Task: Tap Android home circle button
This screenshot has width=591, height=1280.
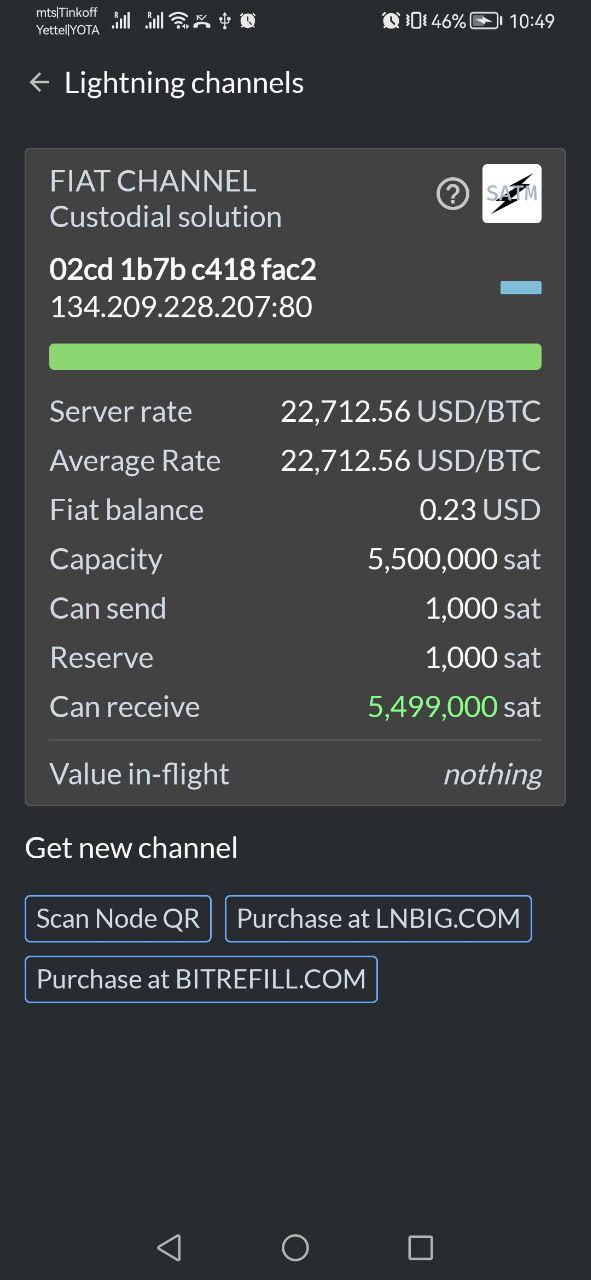Action: [295, 1246]
